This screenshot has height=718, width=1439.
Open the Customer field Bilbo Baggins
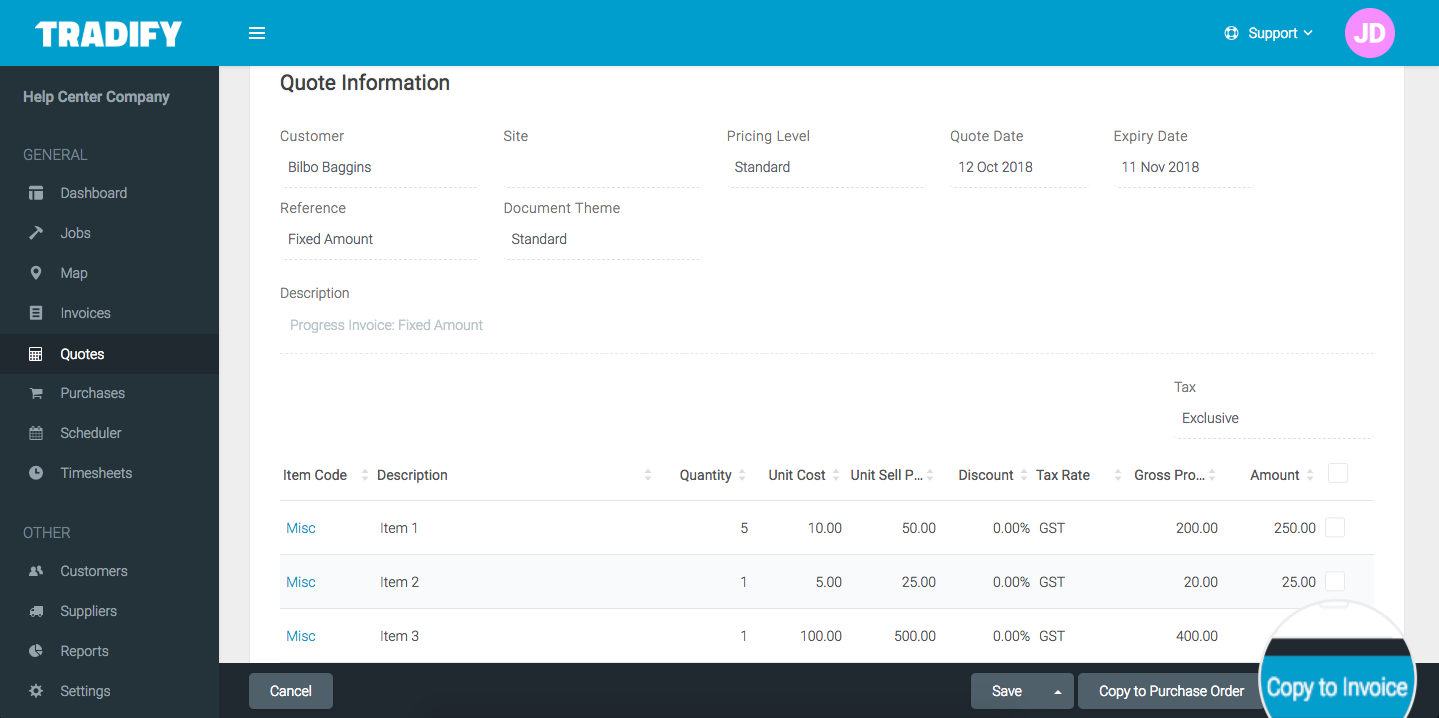[378, 167]
